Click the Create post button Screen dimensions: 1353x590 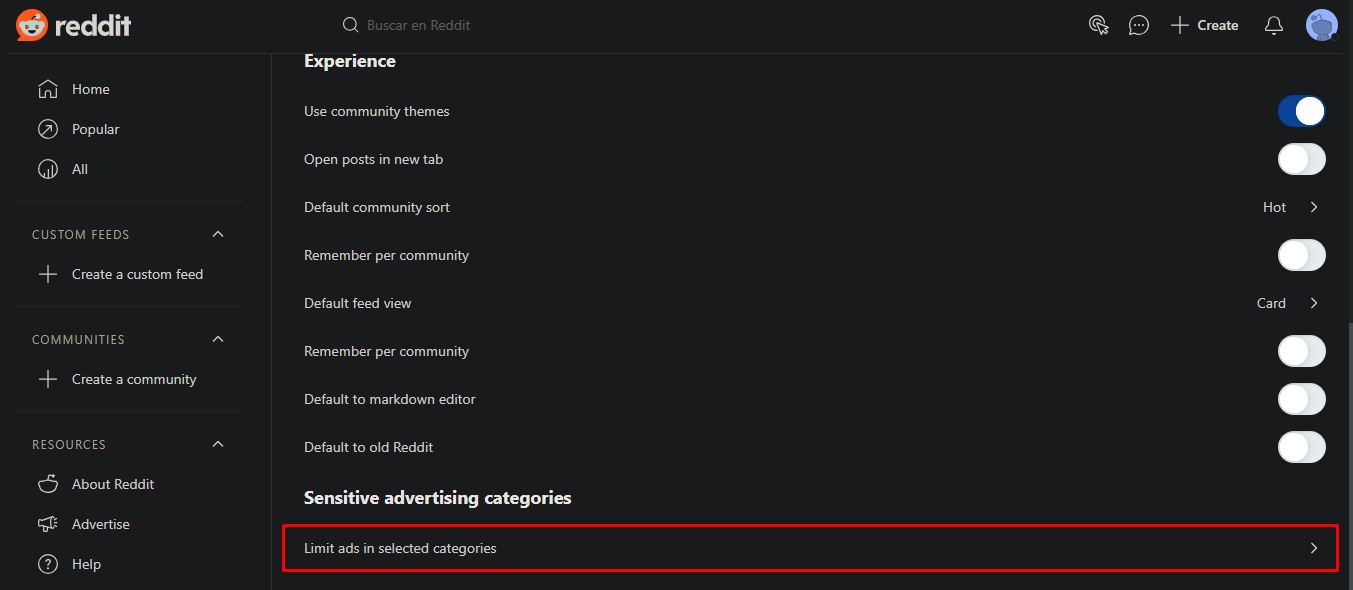pos(1204,25)
